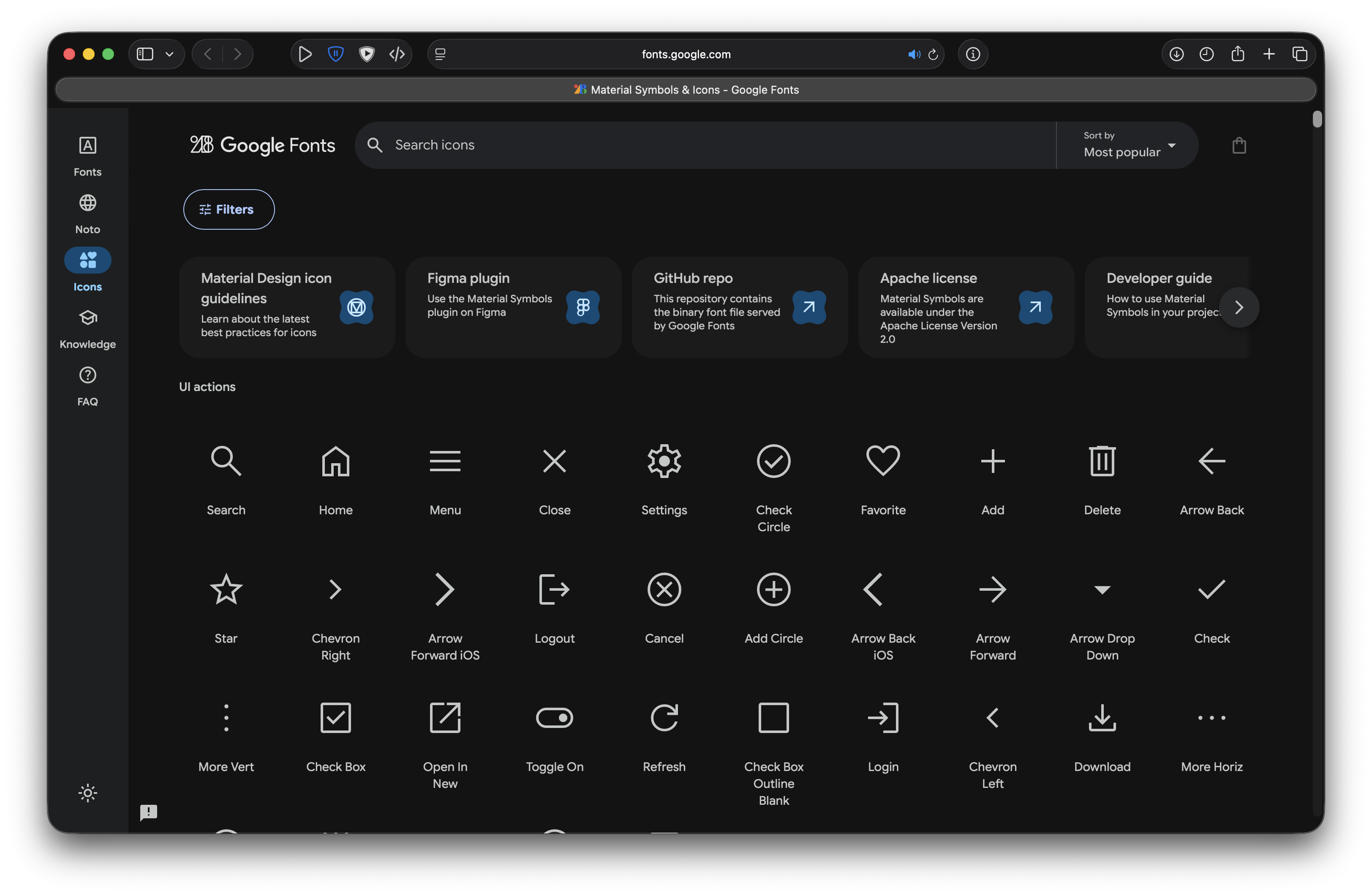Choose the Download icon tile
The width and height of the screenshot is (1372, 896).
click(1102, 717)
